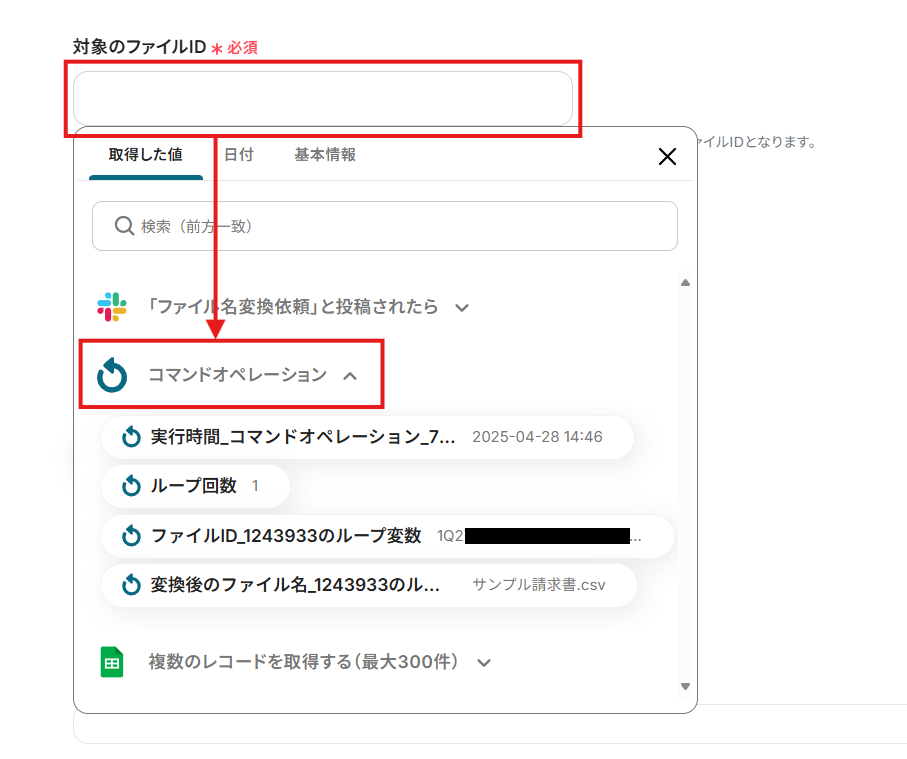Click the 2025-04-28 14:46 timestamp value

pyautogui.click(x=537, y=437)
